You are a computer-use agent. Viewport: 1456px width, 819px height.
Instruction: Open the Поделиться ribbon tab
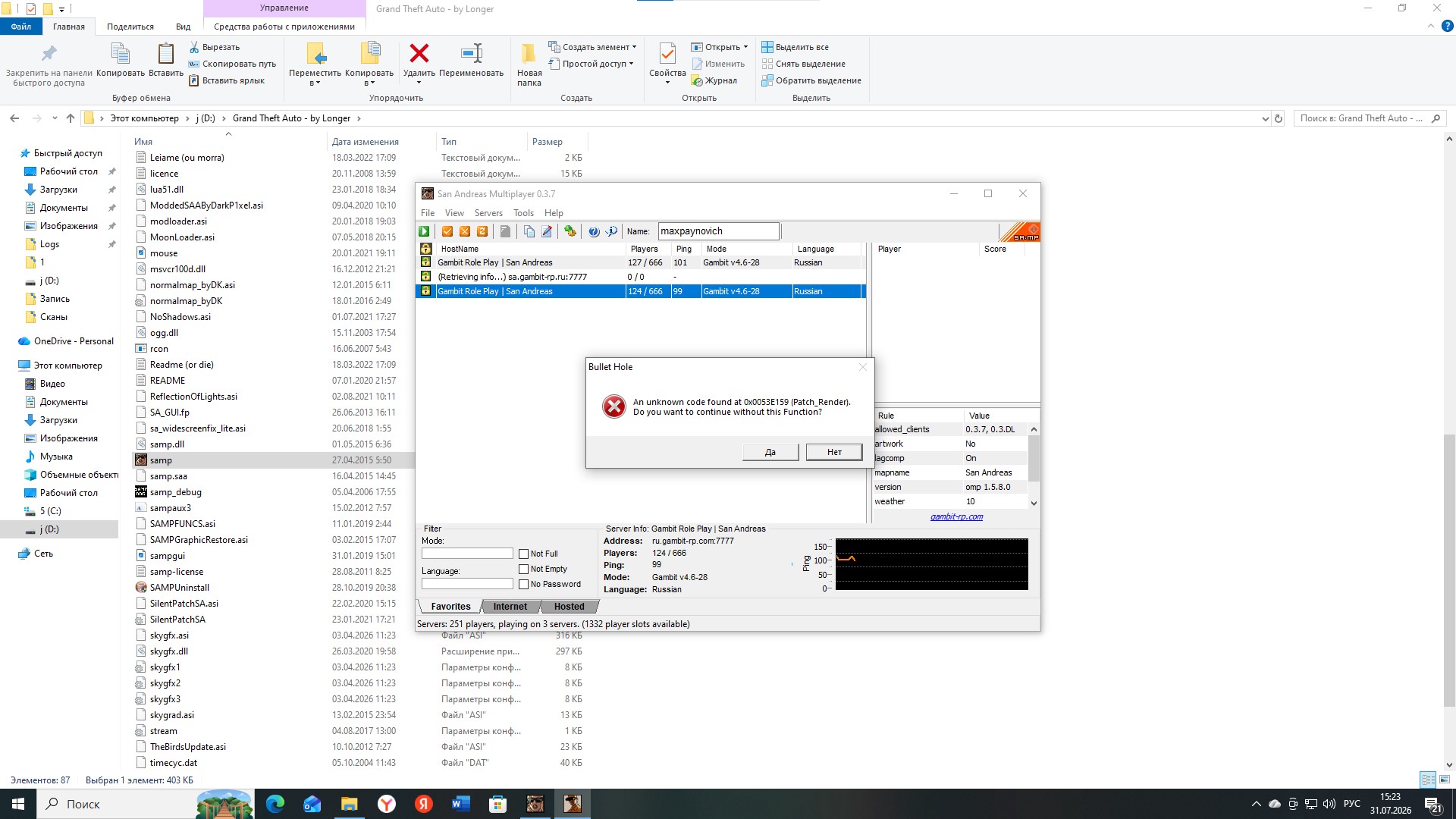(x=130, y=27)
